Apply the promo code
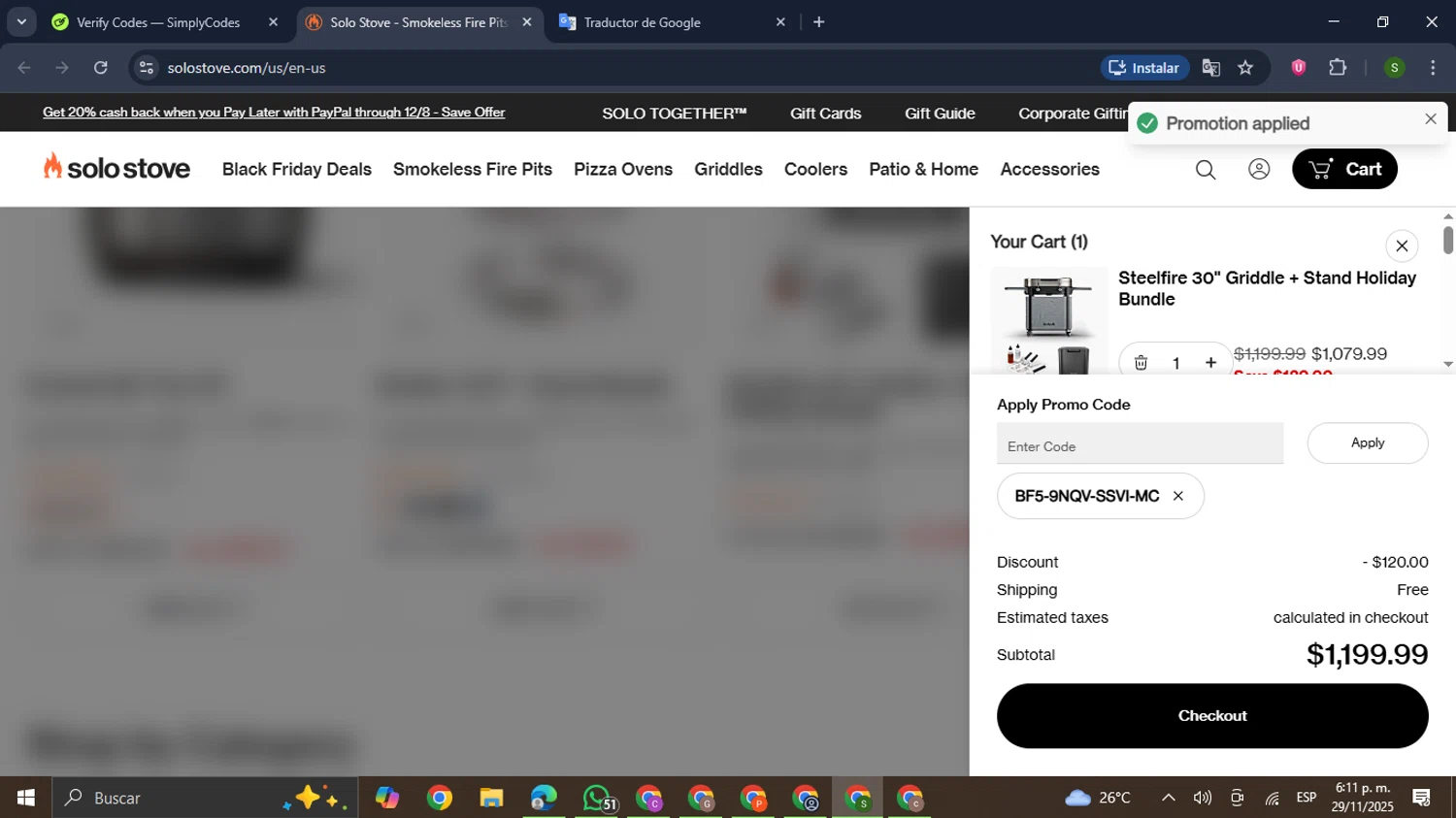 (x=1368, y=442)
